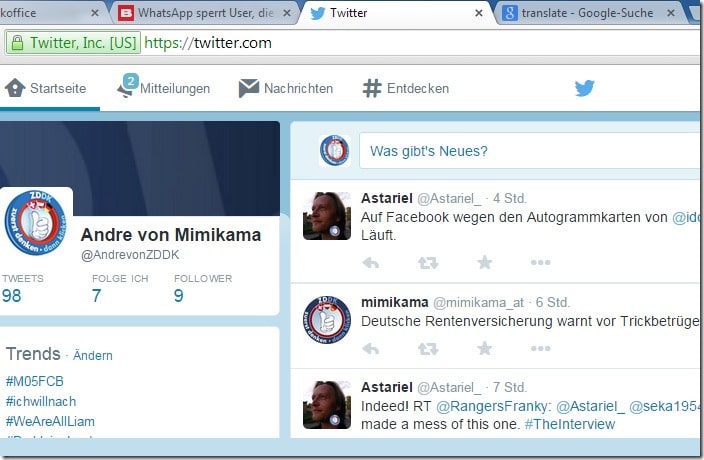
Task: Open @AndrevonZDDK handle link
Action: point(130,255)
